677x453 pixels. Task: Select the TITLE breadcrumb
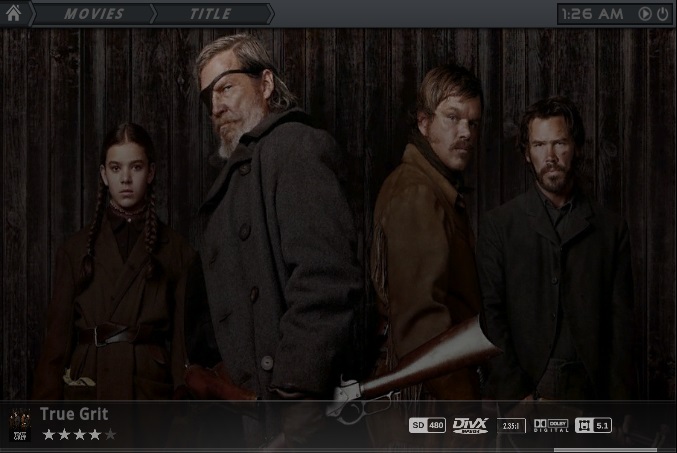(211, 14)
